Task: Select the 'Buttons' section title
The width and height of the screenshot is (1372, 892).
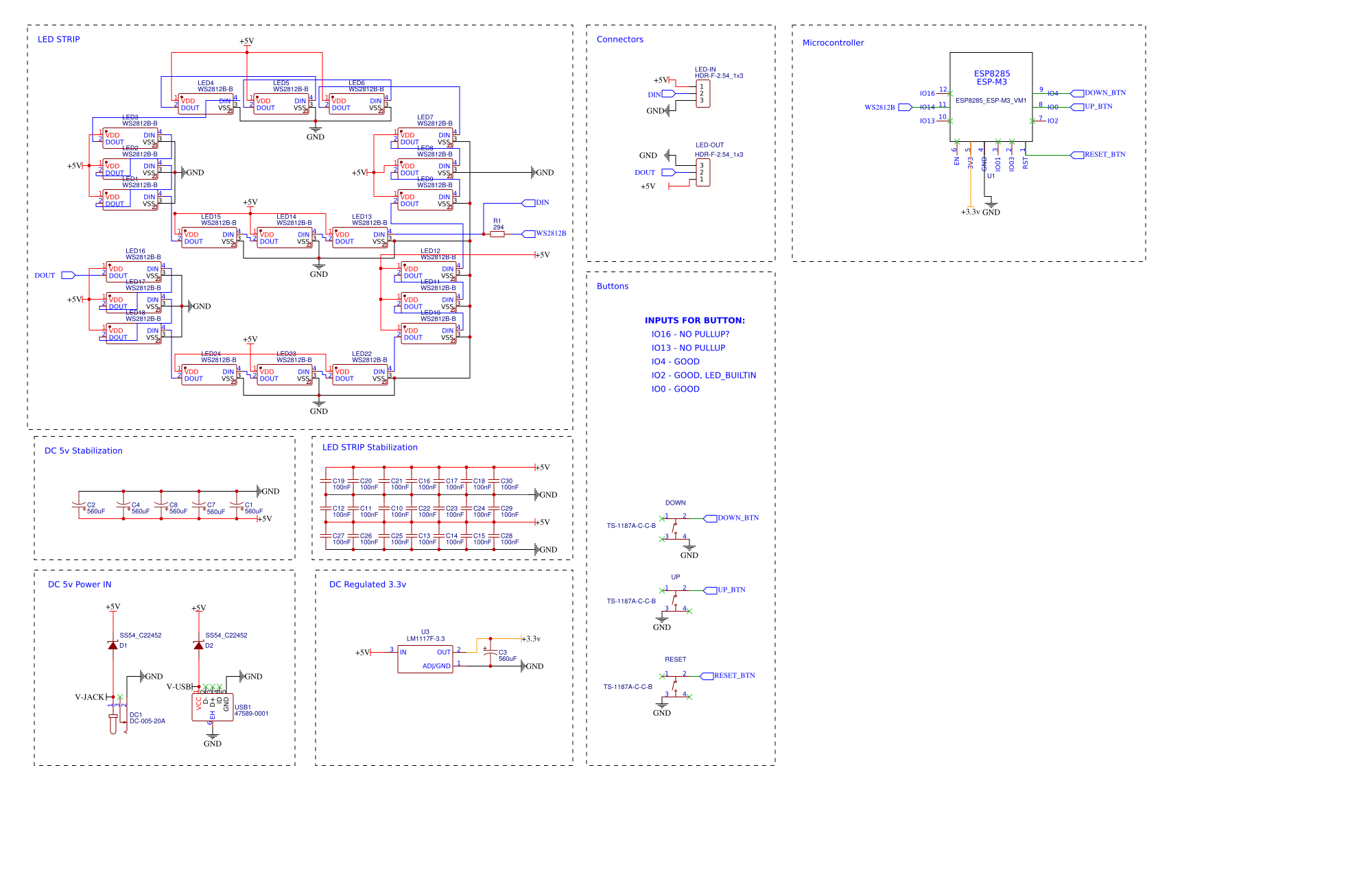Action: pos(613,286)
